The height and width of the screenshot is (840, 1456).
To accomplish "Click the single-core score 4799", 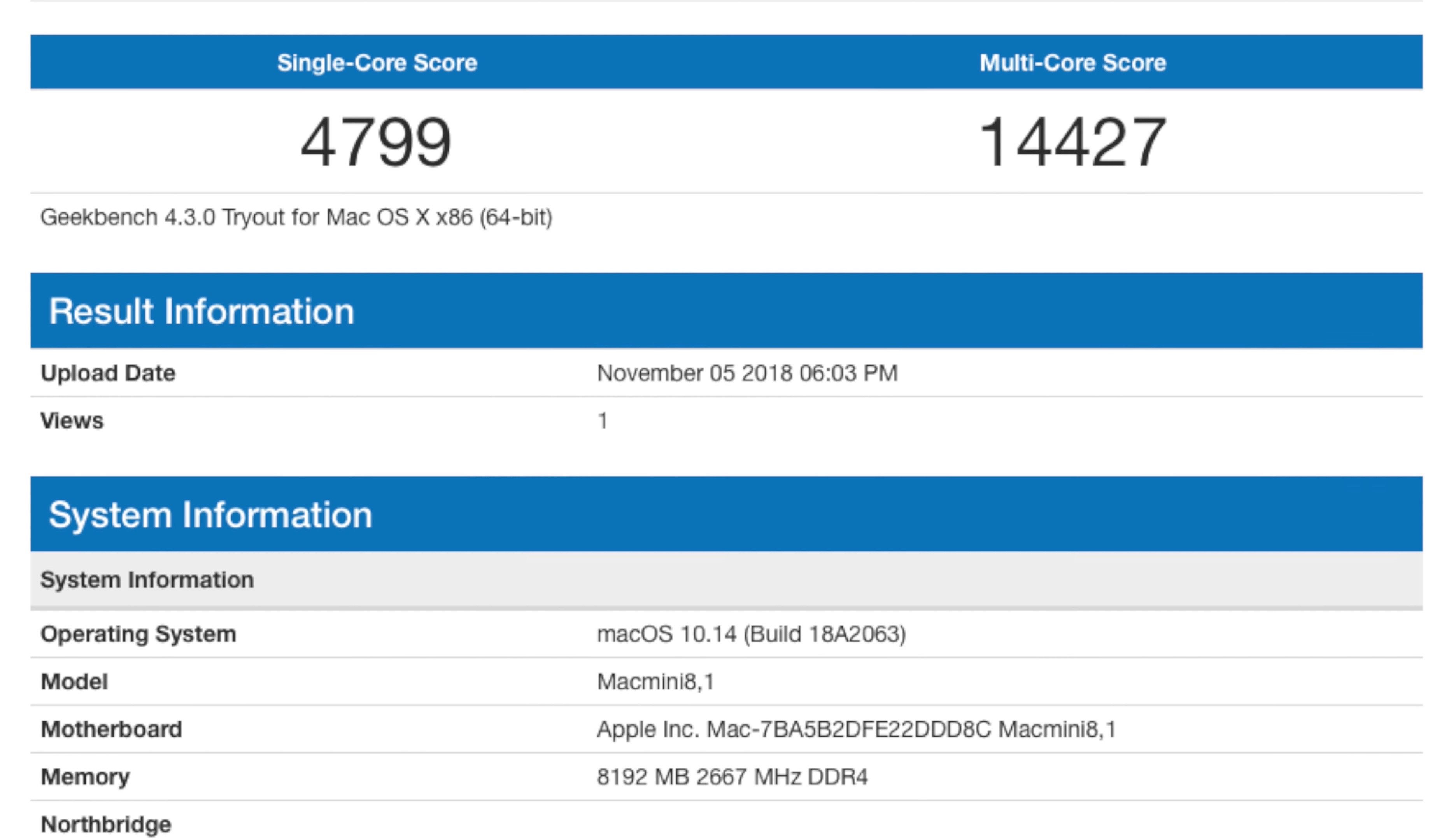I will pyautogui.click(x=376, y=142).
